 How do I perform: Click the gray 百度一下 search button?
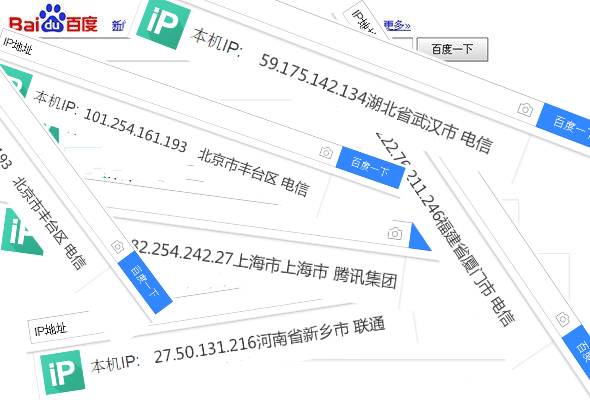click(452, 49)
